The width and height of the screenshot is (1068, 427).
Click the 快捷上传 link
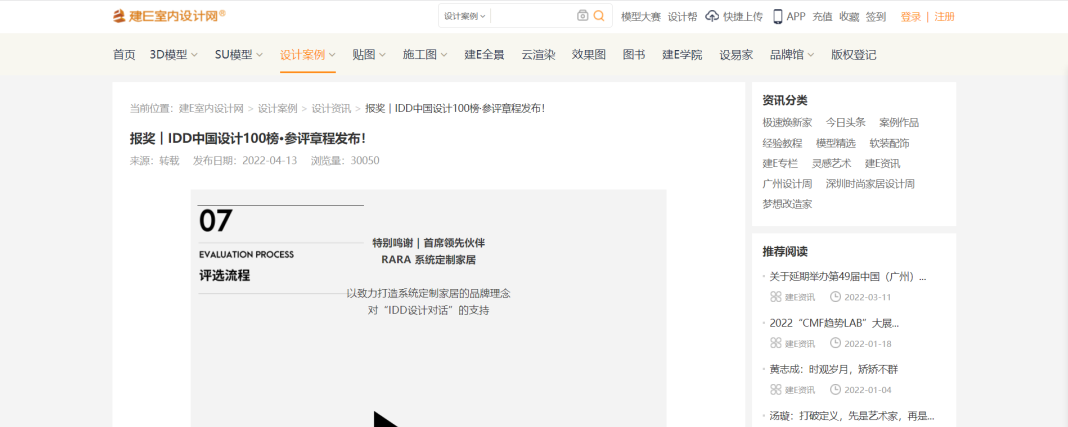click(x=743, y=17)
